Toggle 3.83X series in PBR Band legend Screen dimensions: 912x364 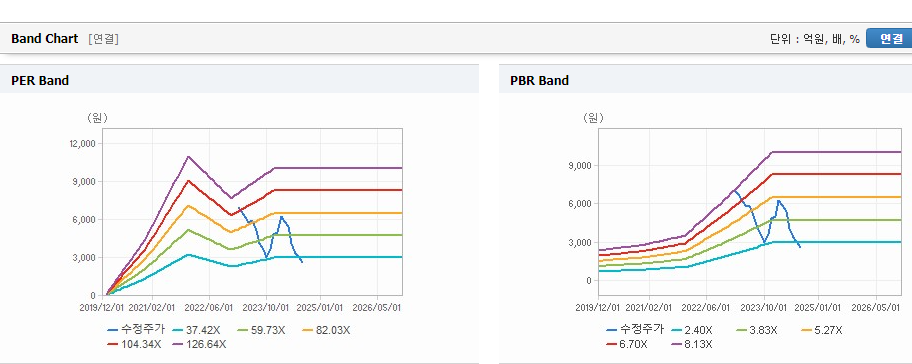pos(757,330)
